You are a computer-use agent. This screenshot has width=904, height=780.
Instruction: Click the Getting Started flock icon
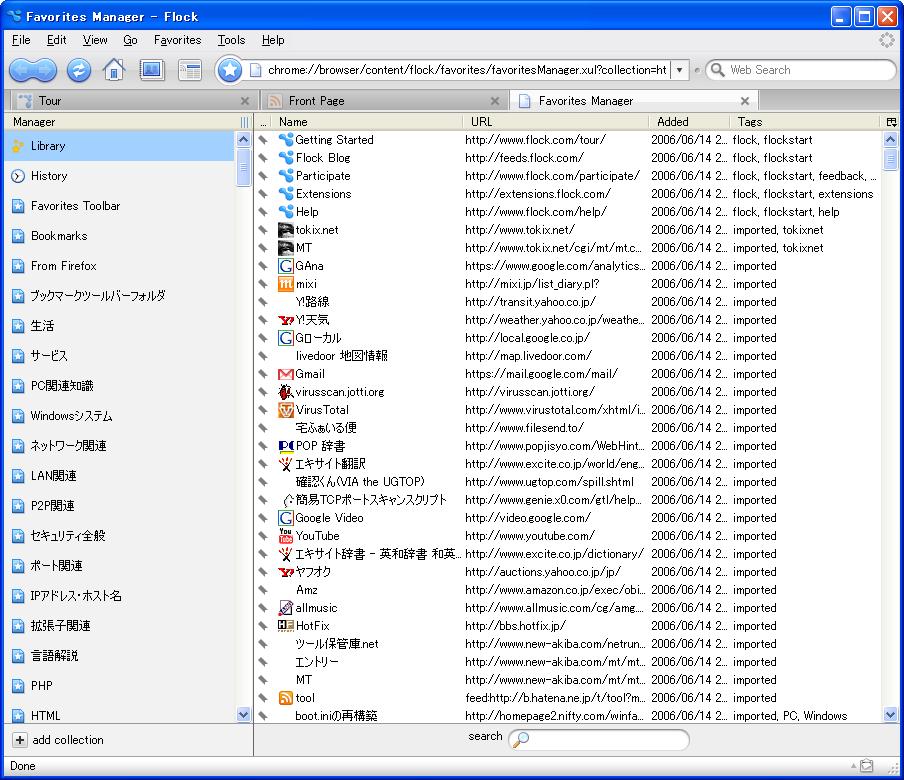tap(286, 140)
